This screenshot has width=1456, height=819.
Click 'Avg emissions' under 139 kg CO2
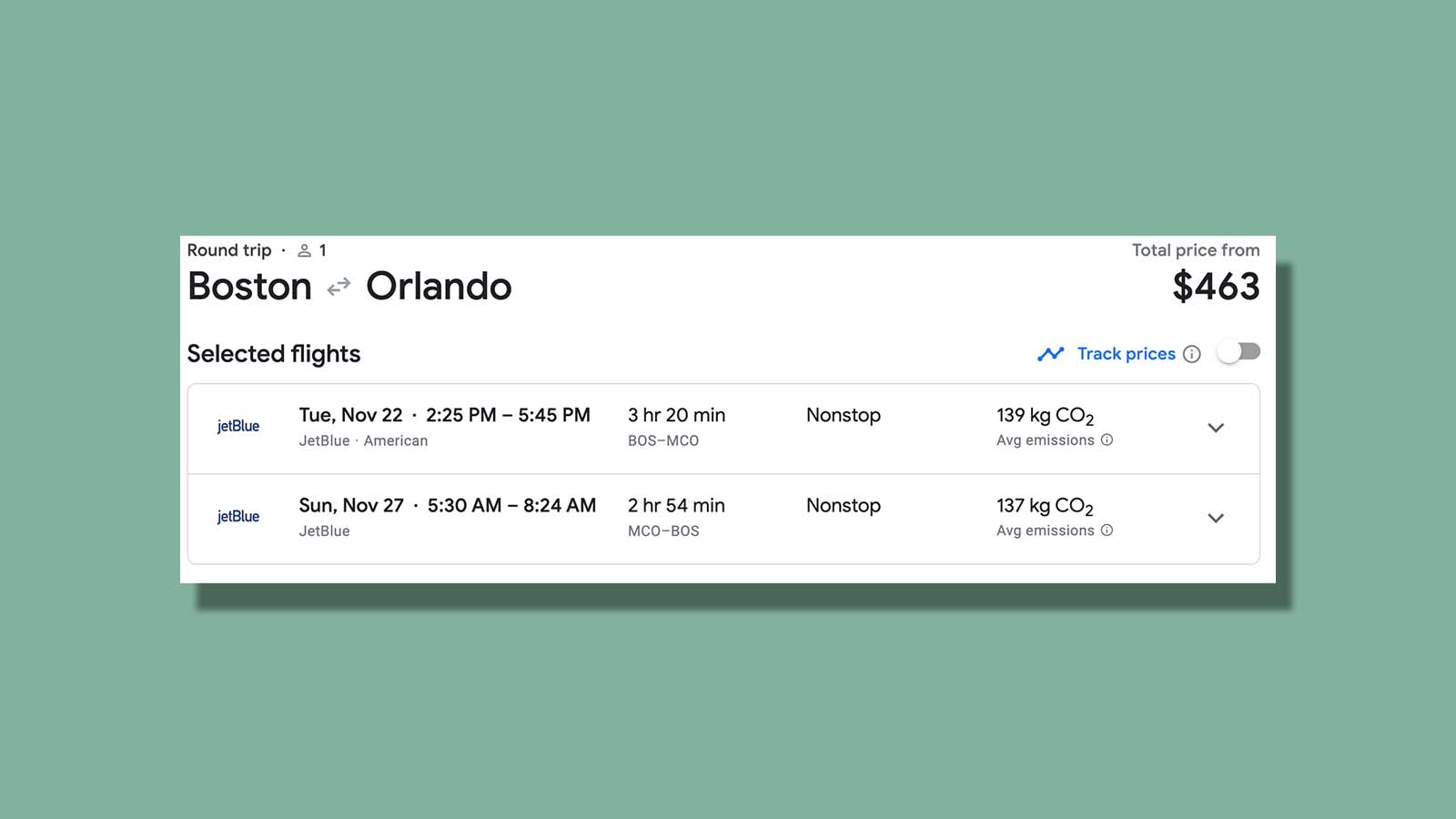click(x=1046, y=440)
